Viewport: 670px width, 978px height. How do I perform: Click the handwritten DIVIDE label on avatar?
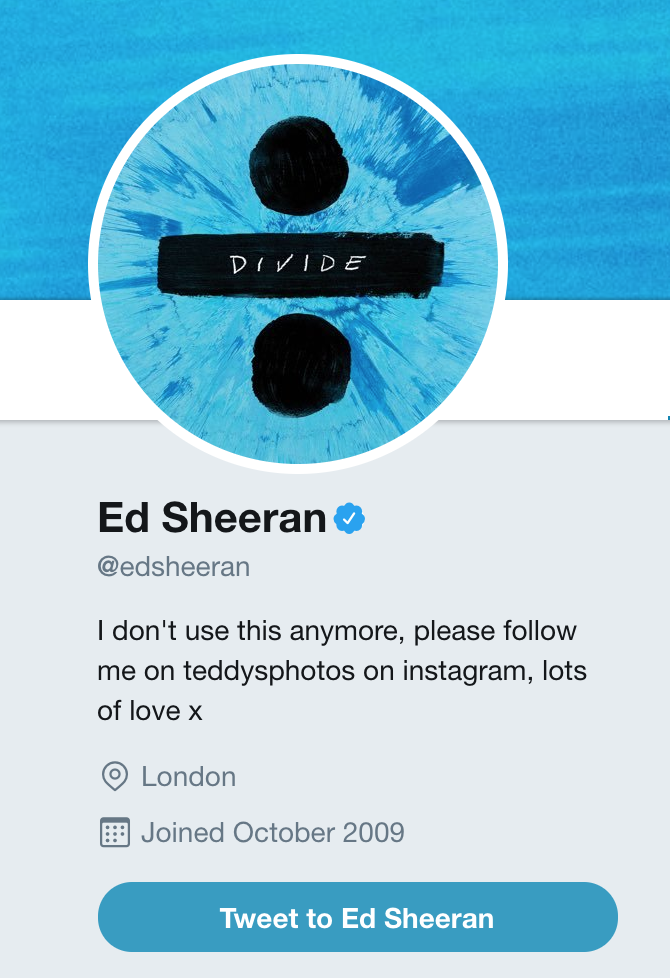[x=298, y=264]
